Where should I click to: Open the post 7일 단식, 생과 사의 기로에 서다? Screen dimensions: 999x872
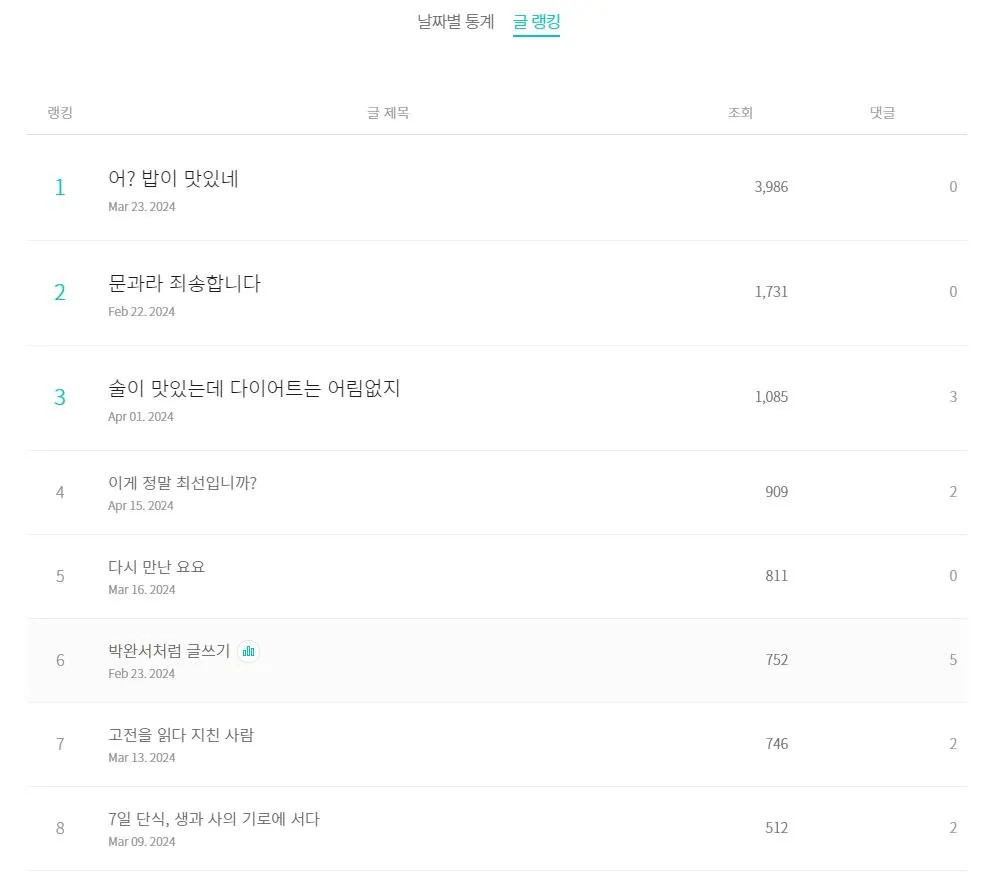(214, 819)
